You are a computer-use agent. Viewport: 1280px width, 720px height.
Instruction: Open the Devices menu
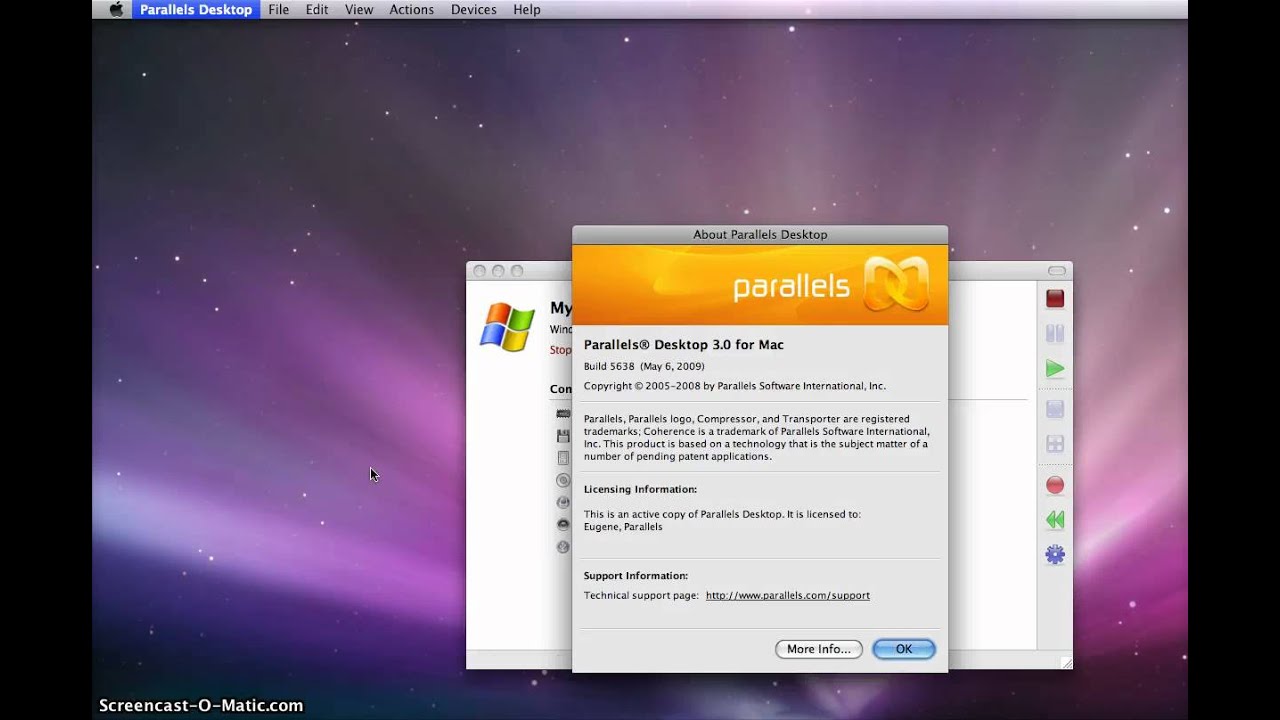[474, 9]
